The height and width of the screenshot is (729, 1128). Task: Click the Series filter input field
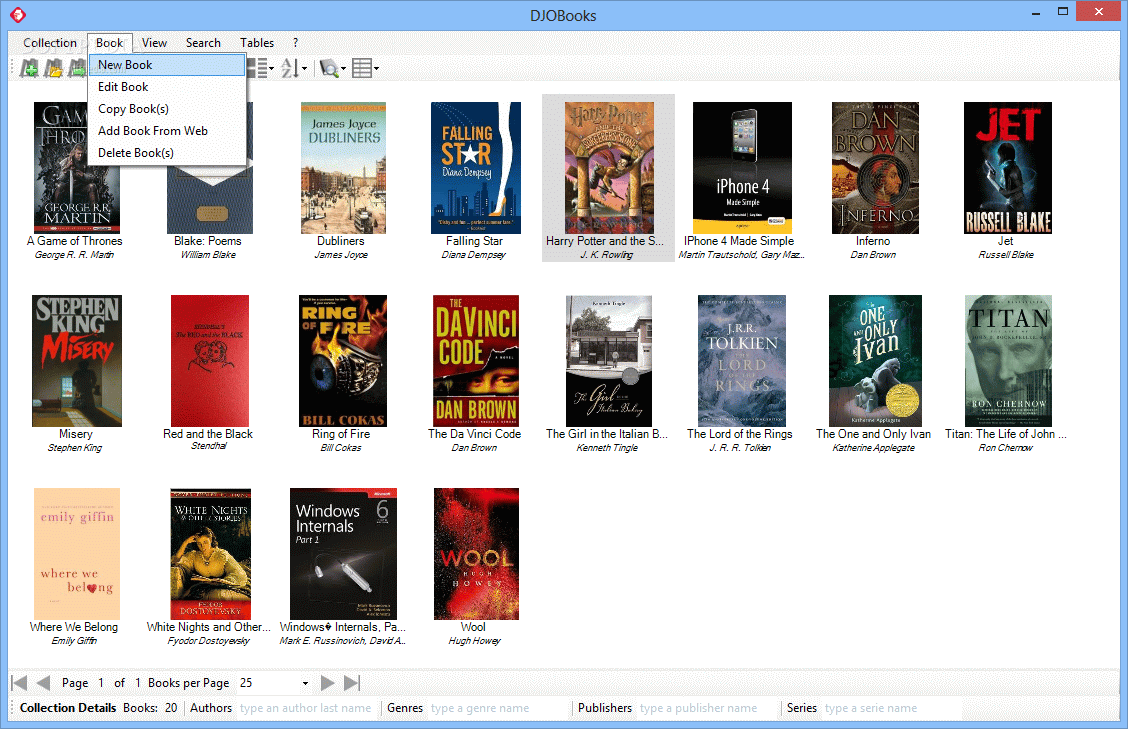coord(892,708)
